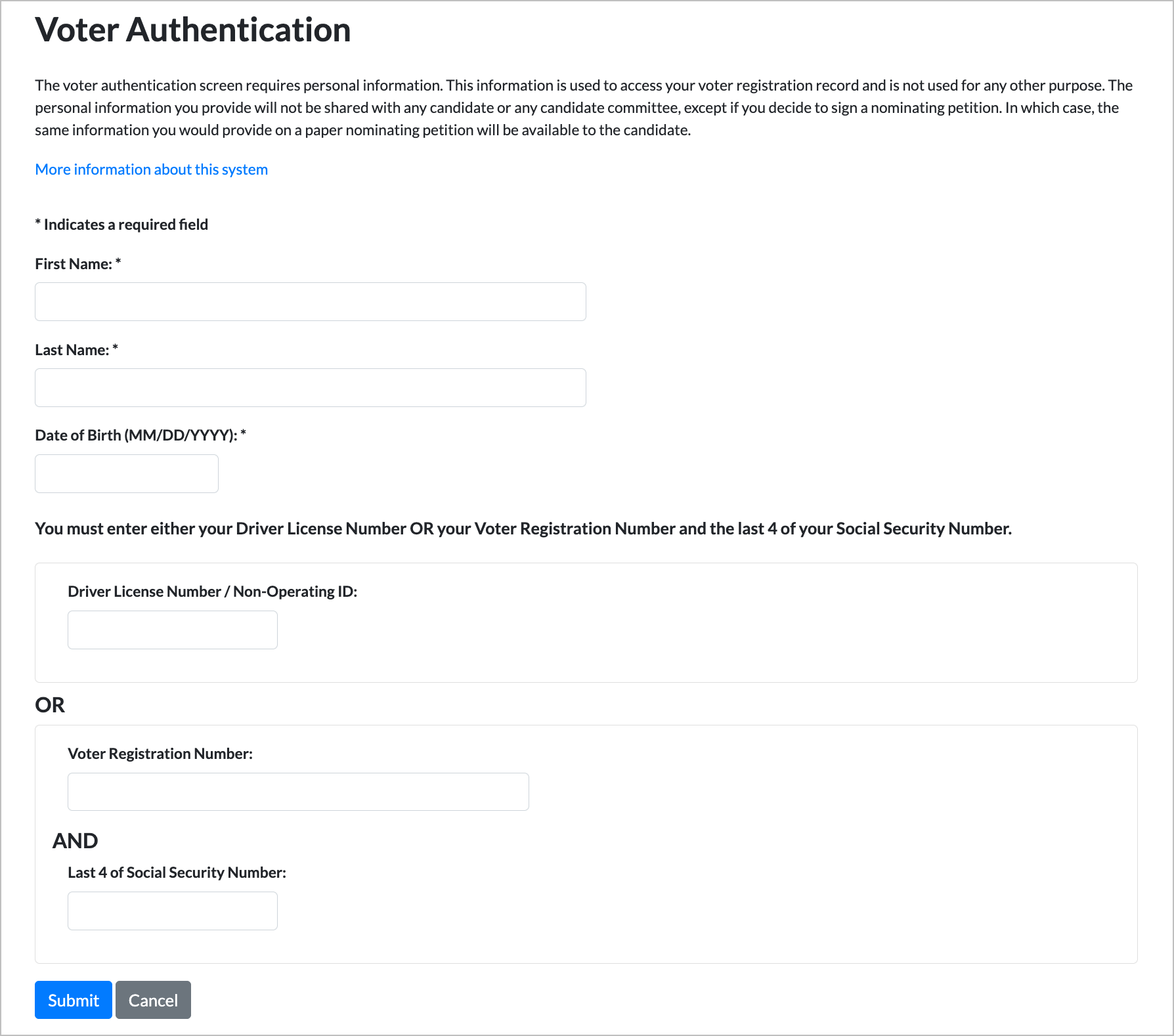Click the blue Submit button

(73, 999)
